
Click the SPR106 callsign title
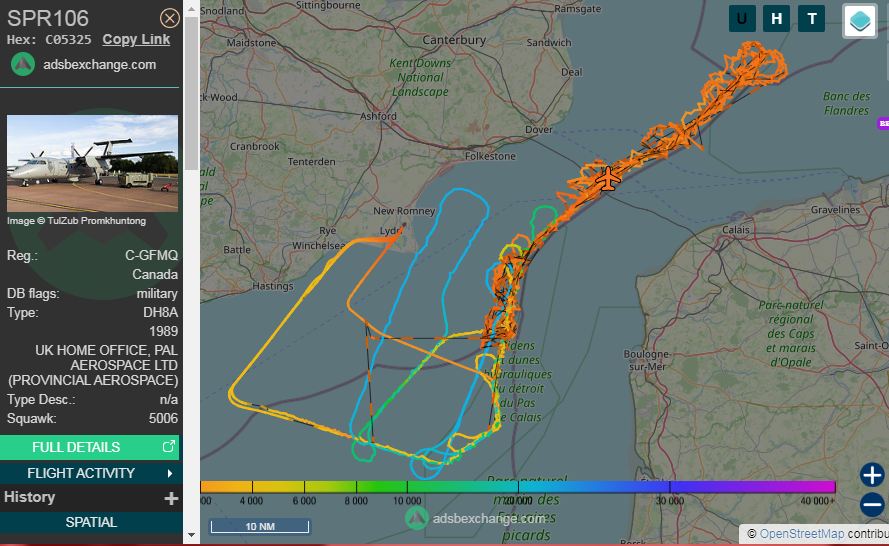[x=48, y=18]
